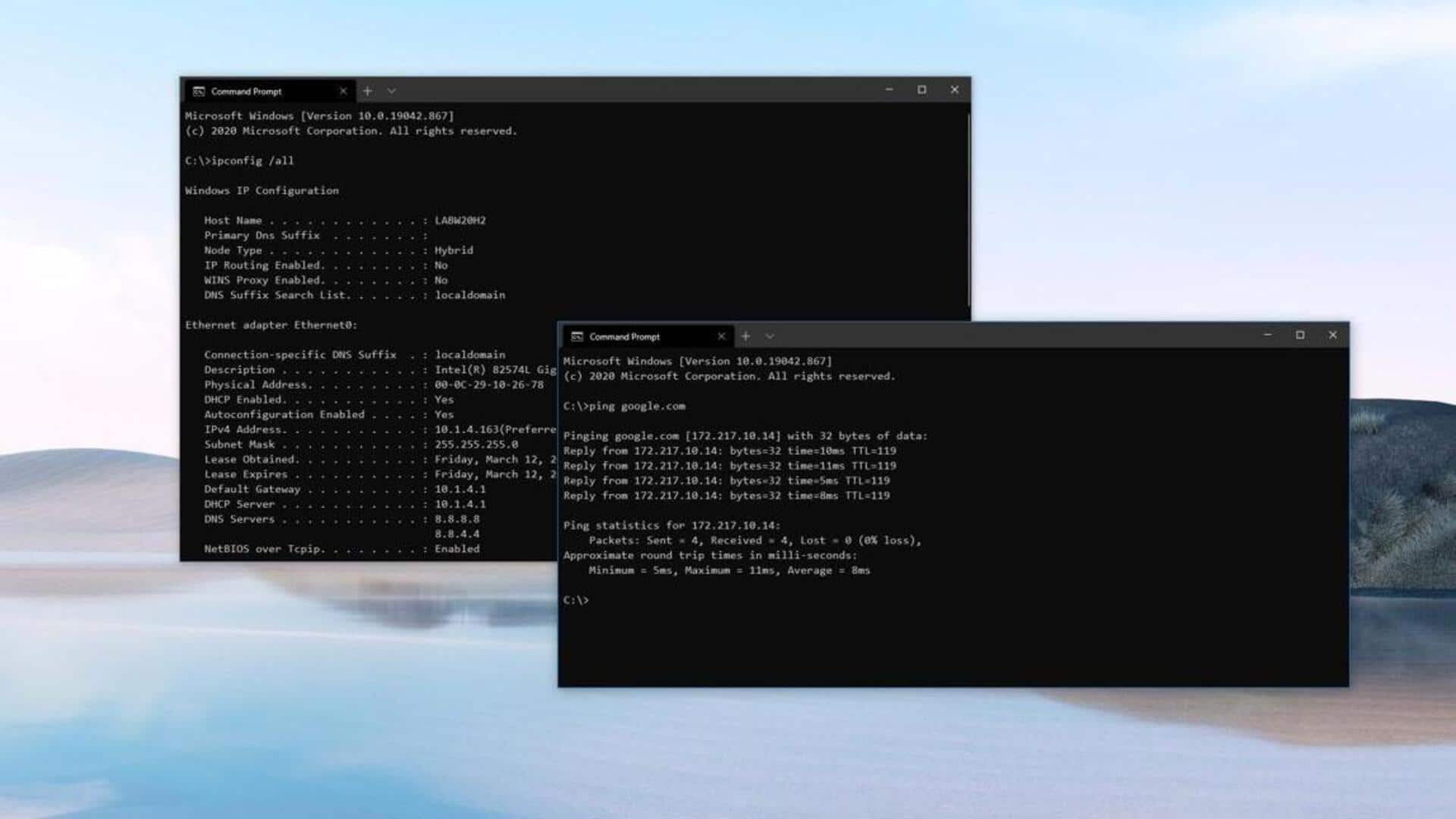
Task: Click the Windows version line in the ipconfig window
Action: coord(319,116)
